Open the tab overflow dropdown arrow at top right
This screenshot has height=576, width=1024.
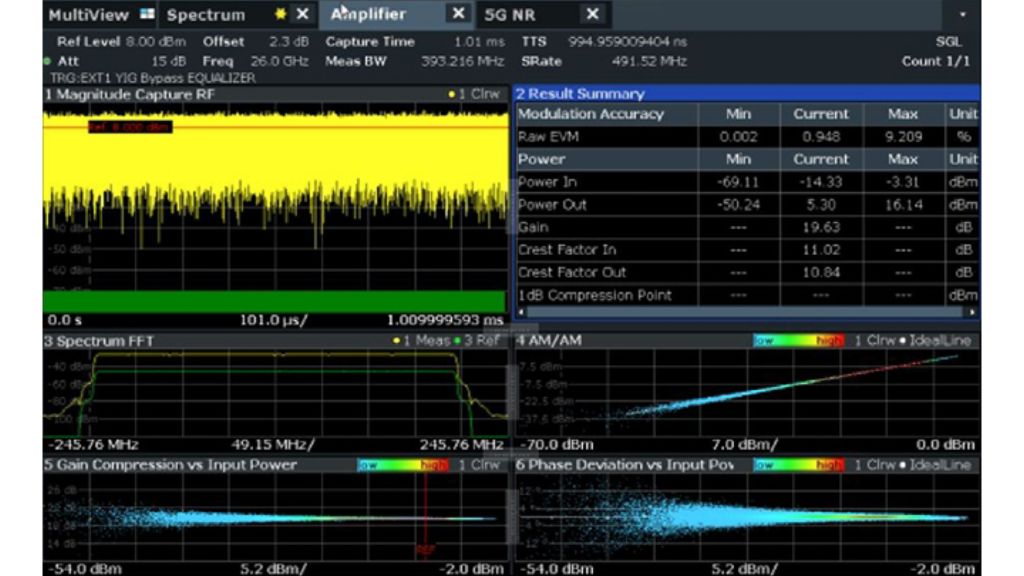(x=962, y=16)
